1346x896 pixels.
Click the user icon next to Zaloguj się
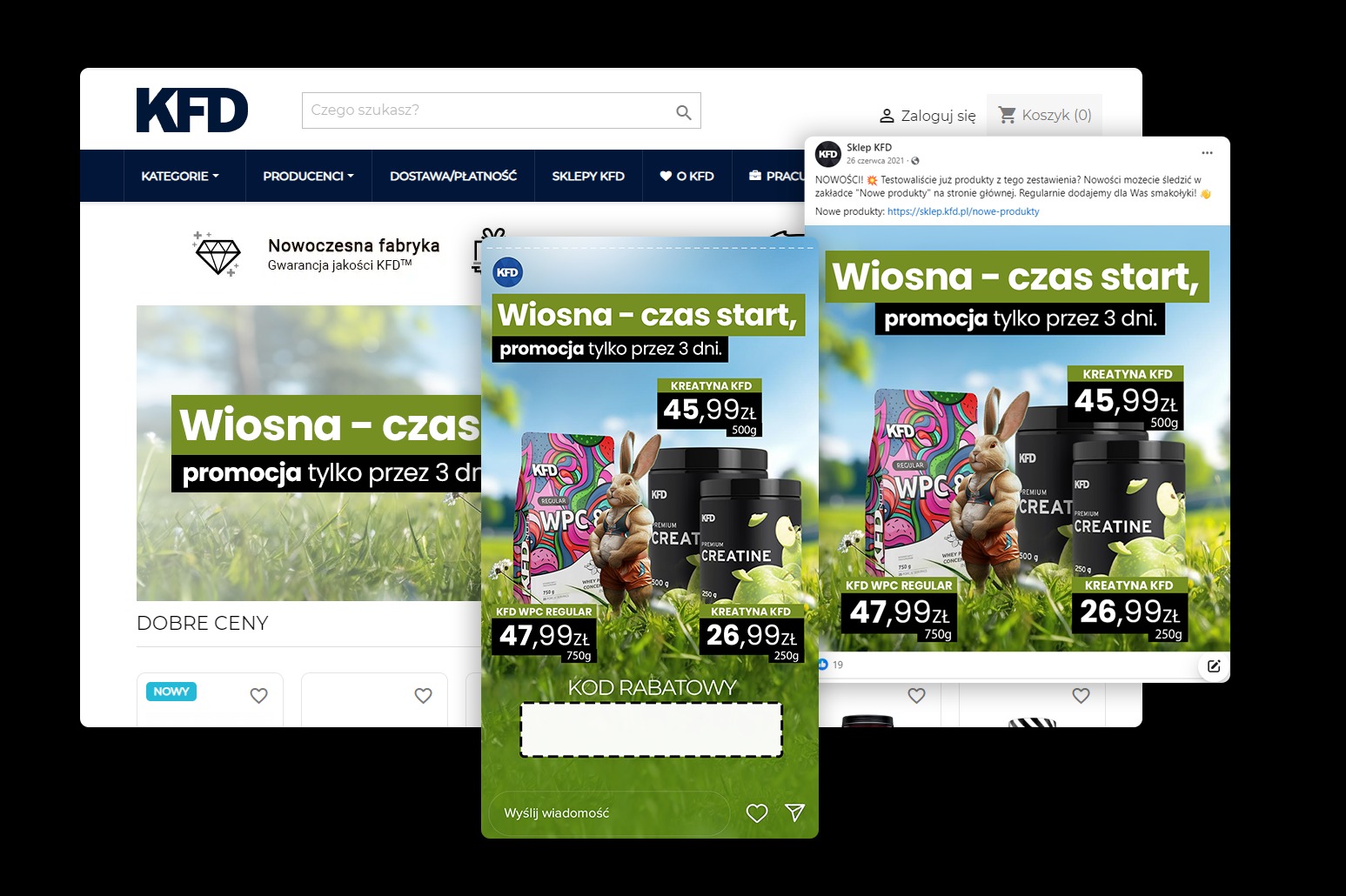point(887,115)
